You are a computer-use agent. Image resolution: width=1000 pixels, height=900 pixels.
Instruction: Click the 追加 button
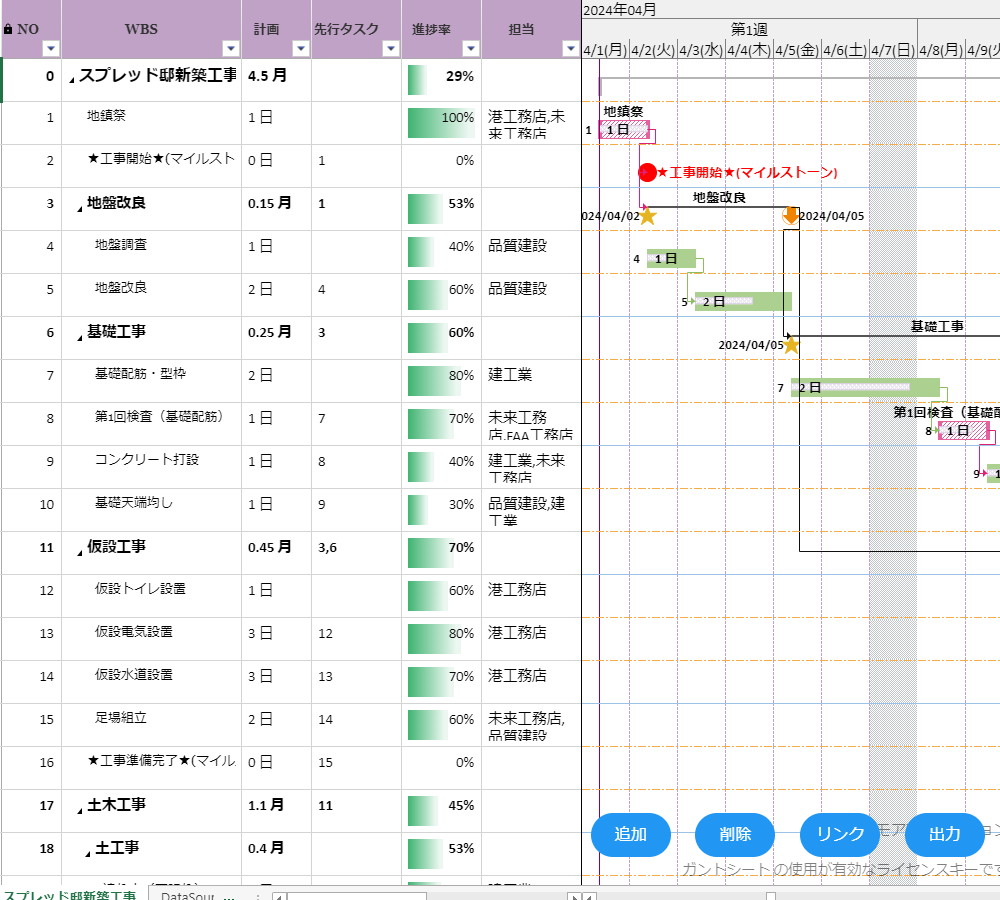[631, 834]
